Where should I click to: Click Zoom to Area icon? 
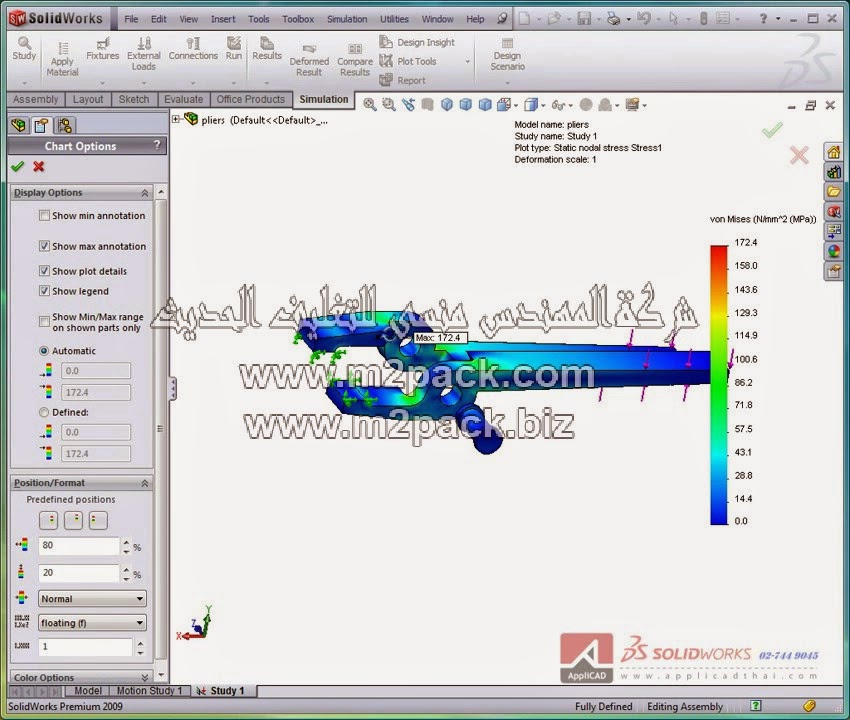tap(389, 105)
